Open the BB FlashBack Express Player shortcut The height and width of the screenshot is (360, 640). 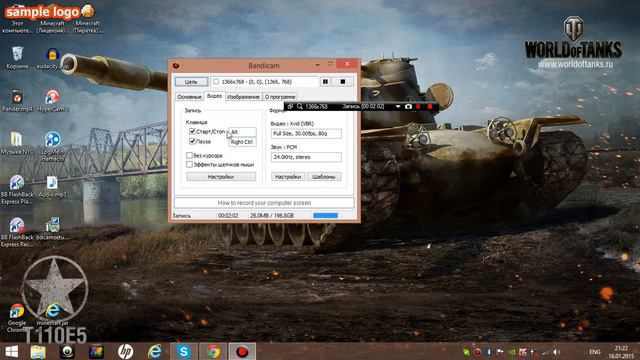pos(17,189)
